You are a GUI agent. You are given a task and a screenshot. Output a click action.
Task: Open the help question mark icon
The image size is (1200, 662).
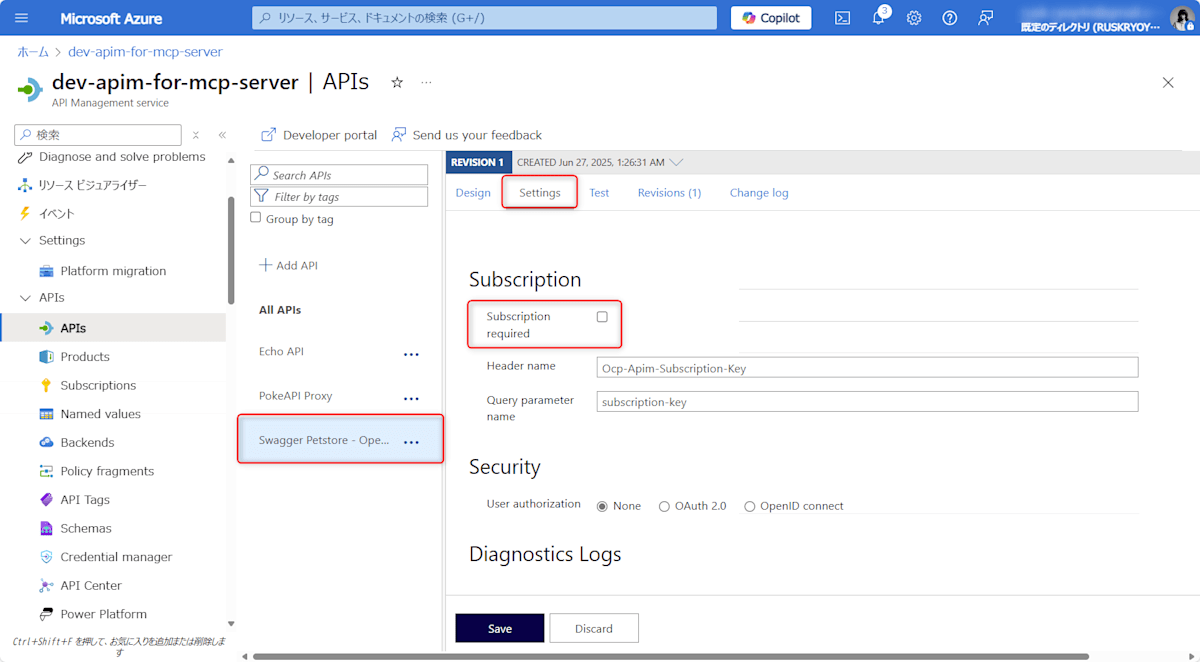(x=950, y=18)
